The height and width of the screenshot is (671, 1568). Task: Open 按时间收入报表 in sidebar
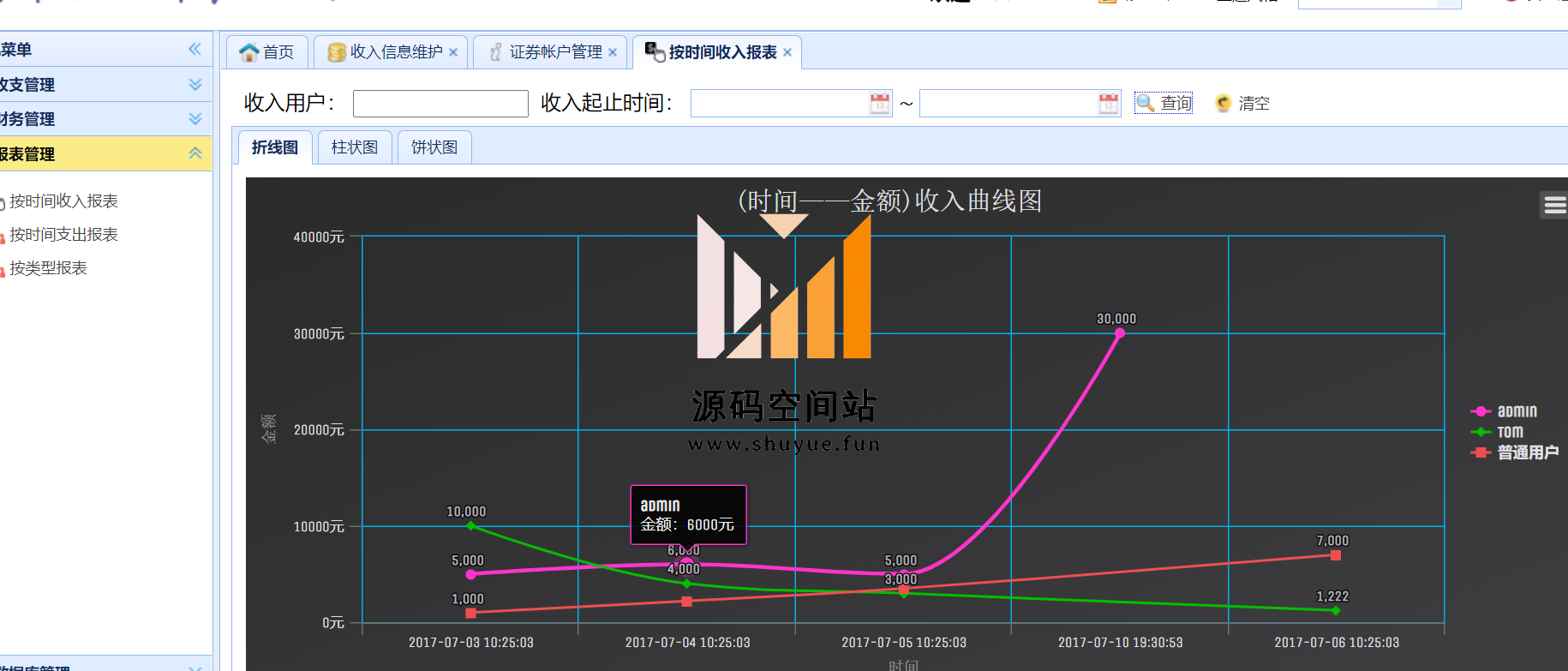coord(63,201)
